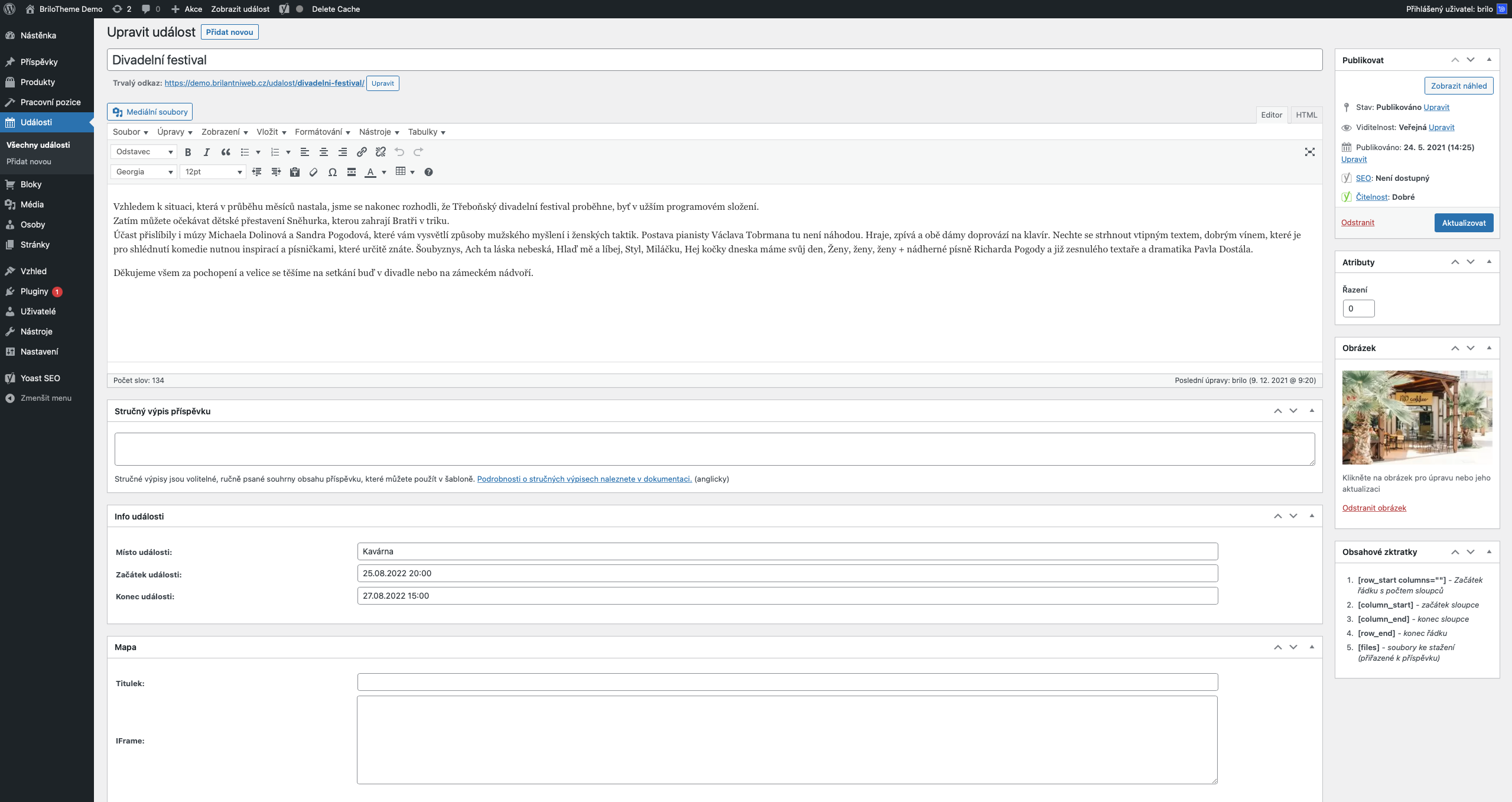Toggle the Mapa panel triangle

pyautogui.click(x=1312, y=647)
